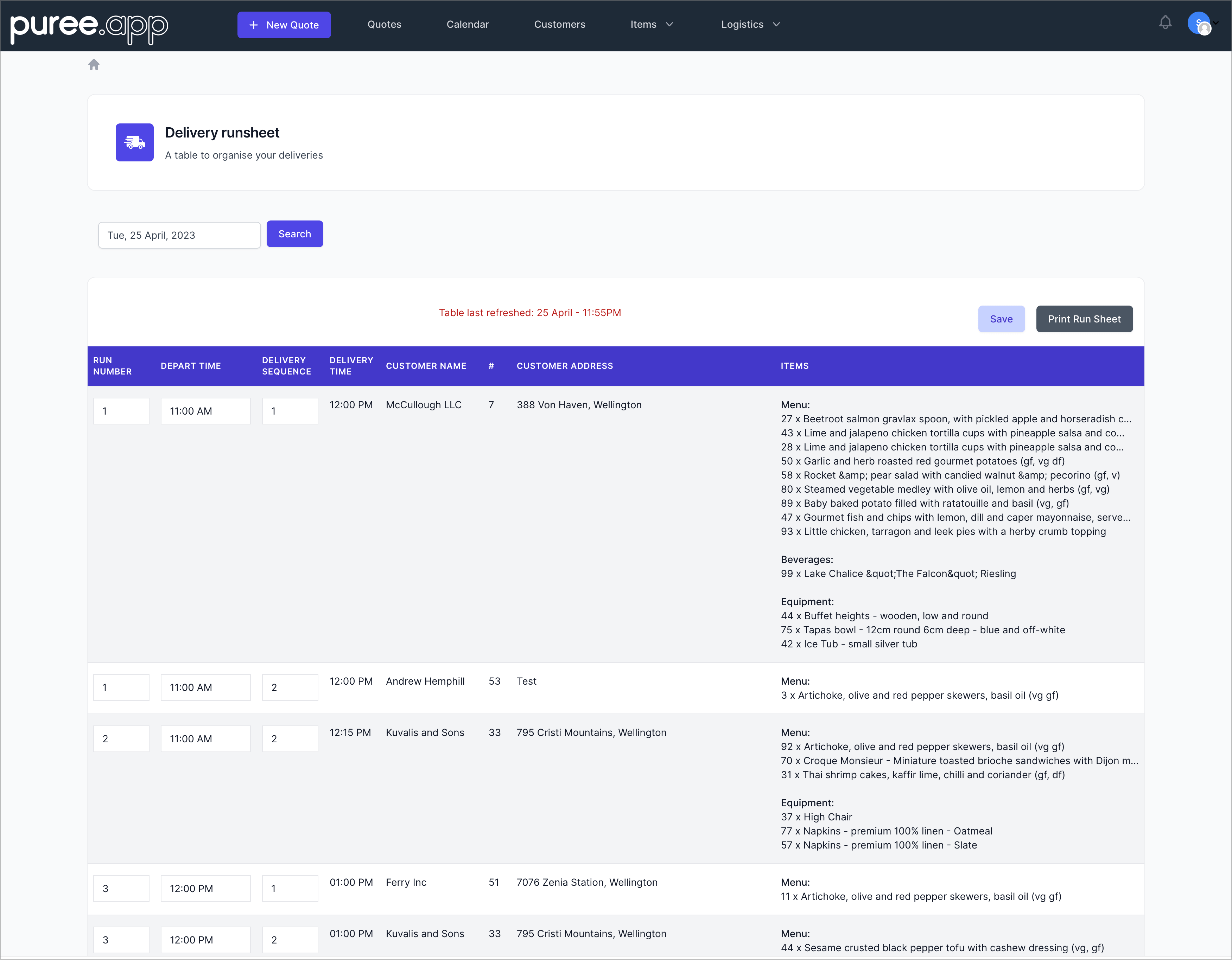Click item 42 x Ice Tub small silver tub
Viewport: 1232px width, 960px height.
coord(849,644)
